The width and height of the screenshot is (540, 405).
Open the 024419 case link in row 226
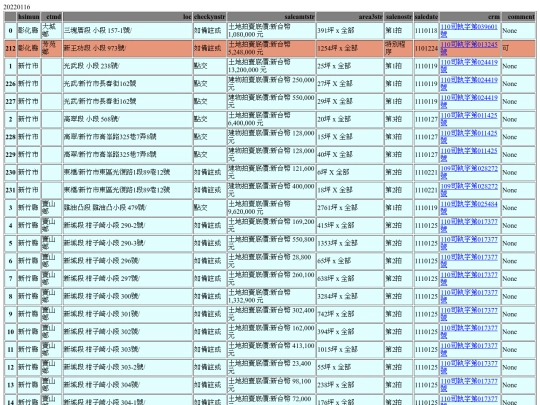469,84
